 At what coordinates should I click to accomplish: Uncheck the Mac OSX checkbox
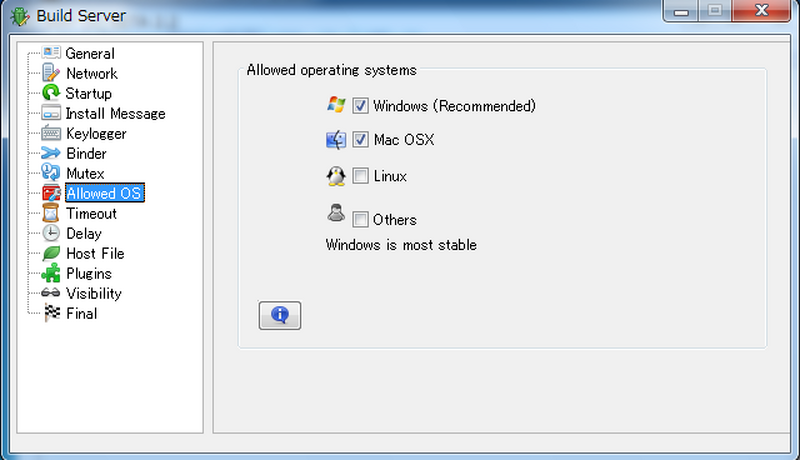coord(361,140)
